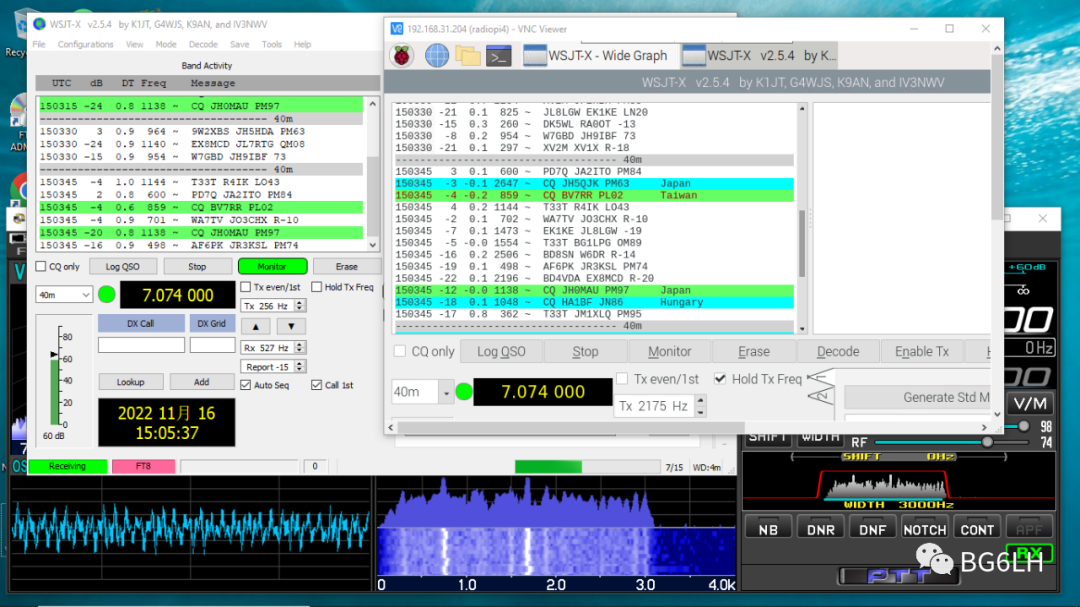
Task: Open the Configurations menu
Action: (85, 44)
